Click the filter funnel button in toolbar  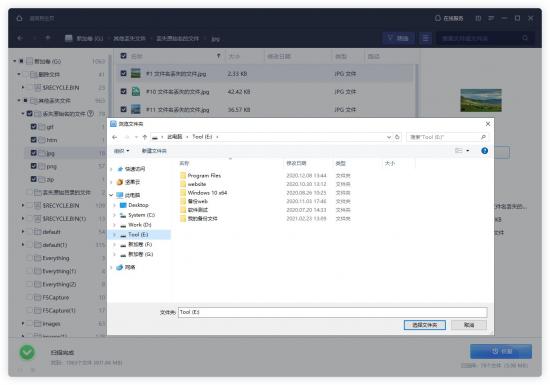pyautogui.click(x=399, y=38)
